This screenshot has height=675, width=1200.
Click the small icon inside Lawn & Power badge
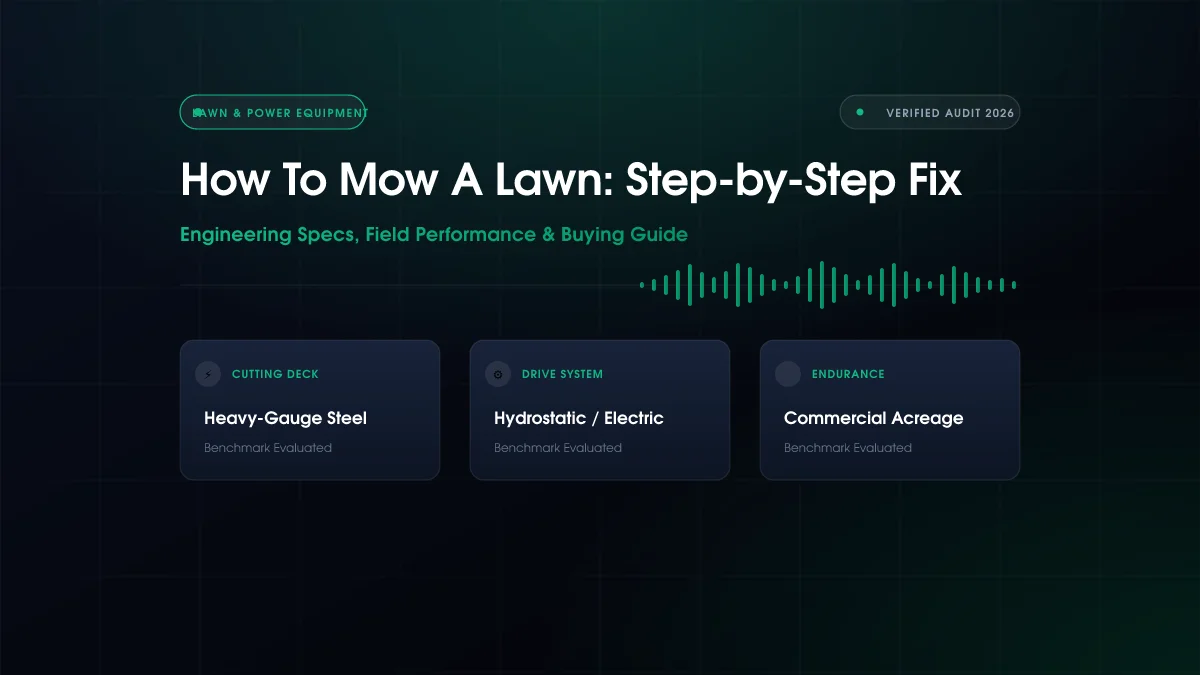click(x=197, y=113)
